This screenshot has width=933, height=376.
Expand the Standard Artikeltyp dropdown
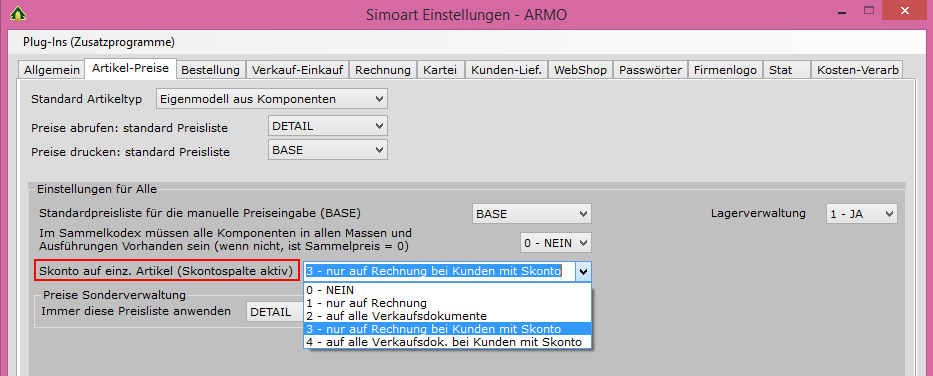[x=272, y=99]
